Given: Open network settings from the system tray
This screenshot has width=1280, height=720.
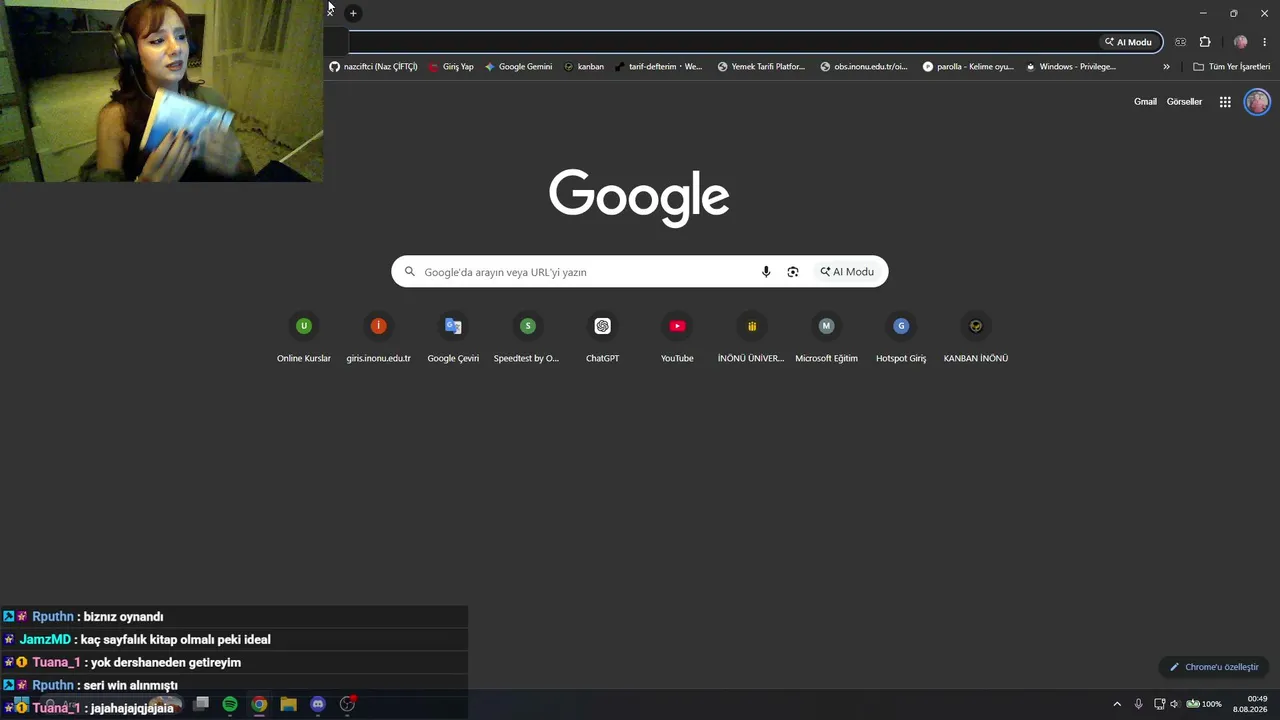Looking at the screenshot, I should [1159, 704].
